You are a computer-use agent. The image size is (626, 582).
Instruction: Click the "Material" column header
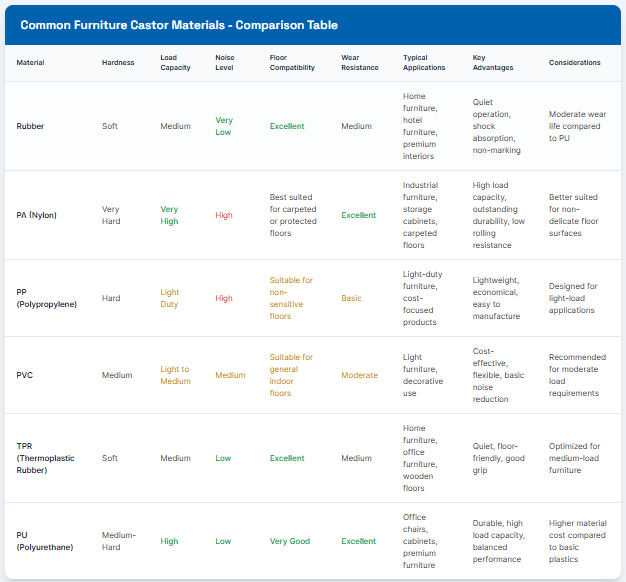click(30, 63)
